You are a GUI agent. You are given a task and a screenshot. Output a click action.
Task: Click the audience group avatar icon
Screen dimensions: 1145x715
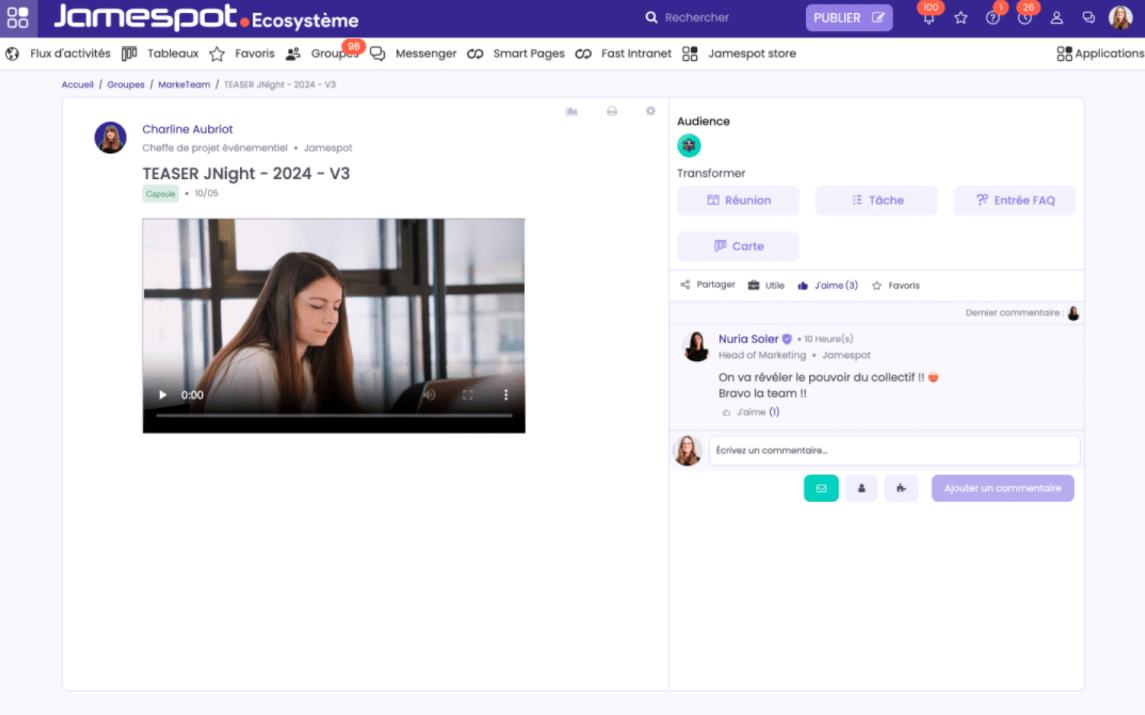click(x=689, y=146)
